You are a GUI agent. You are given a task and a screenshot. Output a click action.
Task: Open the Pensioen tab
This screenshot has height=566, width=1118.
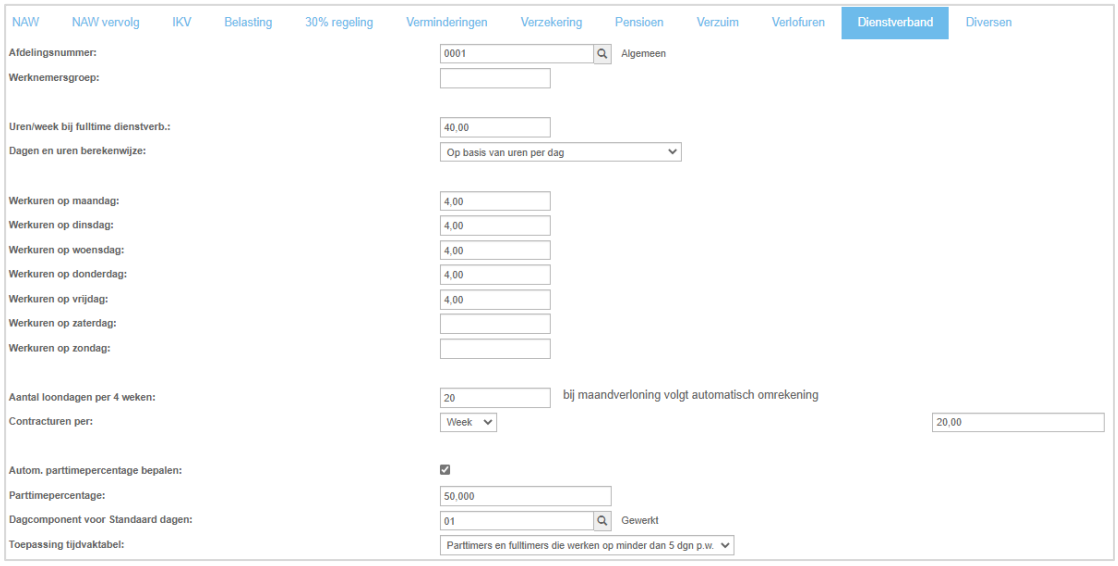(639, 22)
